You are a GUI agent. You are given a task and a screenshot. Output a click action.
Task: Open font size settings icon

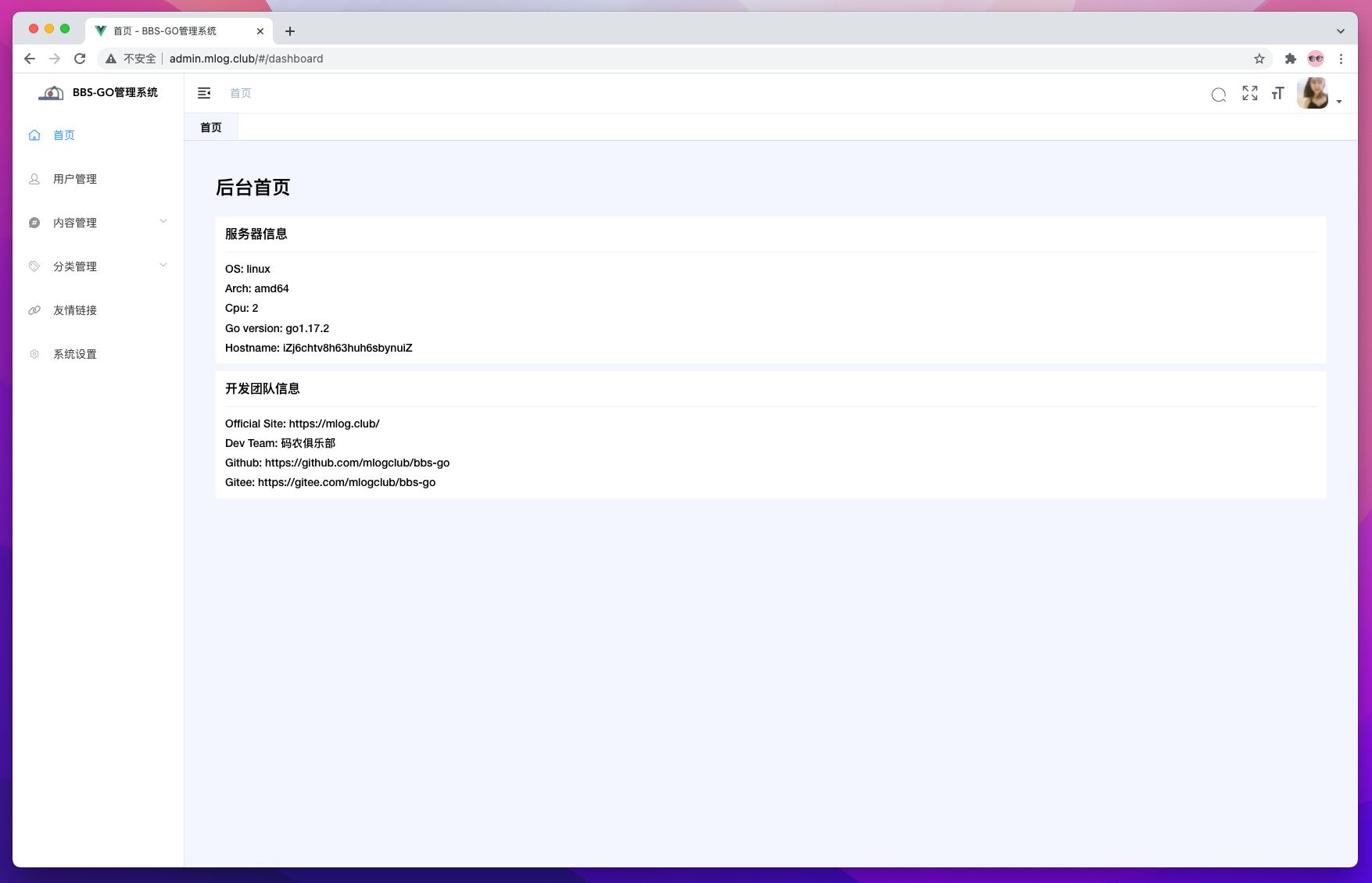click(1278, 93)
